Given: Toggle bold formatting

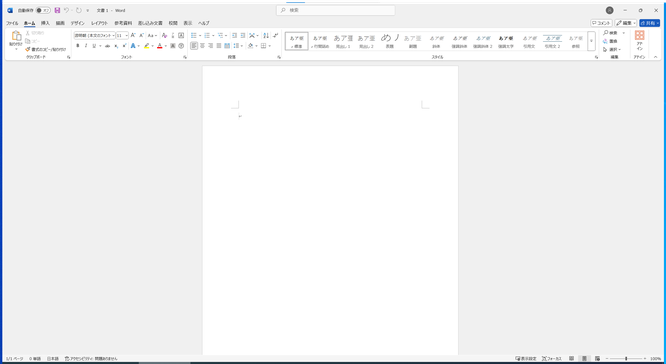Looking at the screenshot, I should (x=78, y=46).
